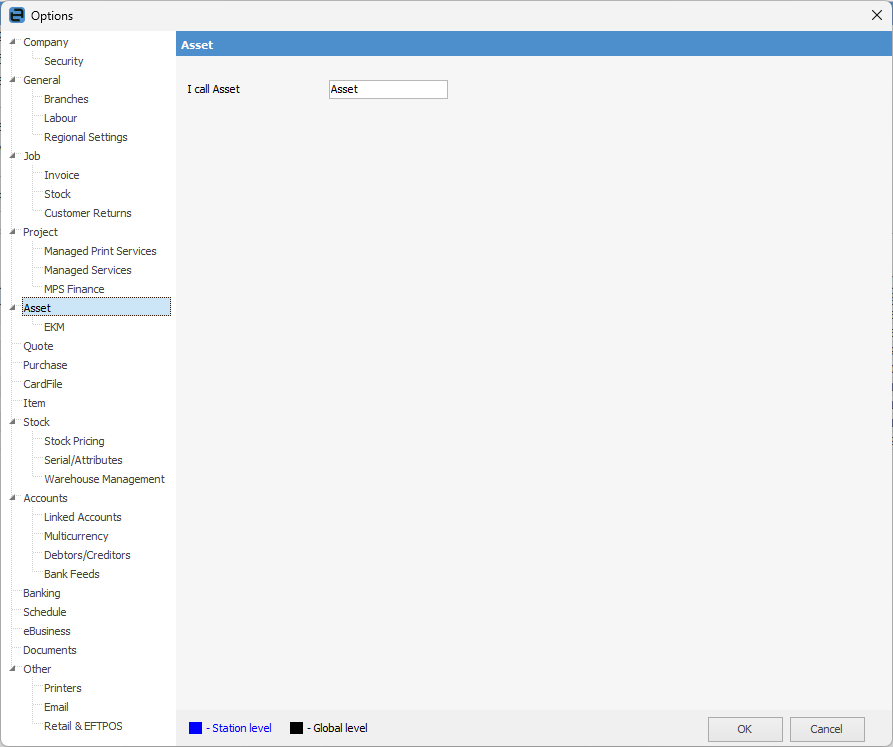
Task: Open Bank Feeds options
Action: click(x=72, y=574)
